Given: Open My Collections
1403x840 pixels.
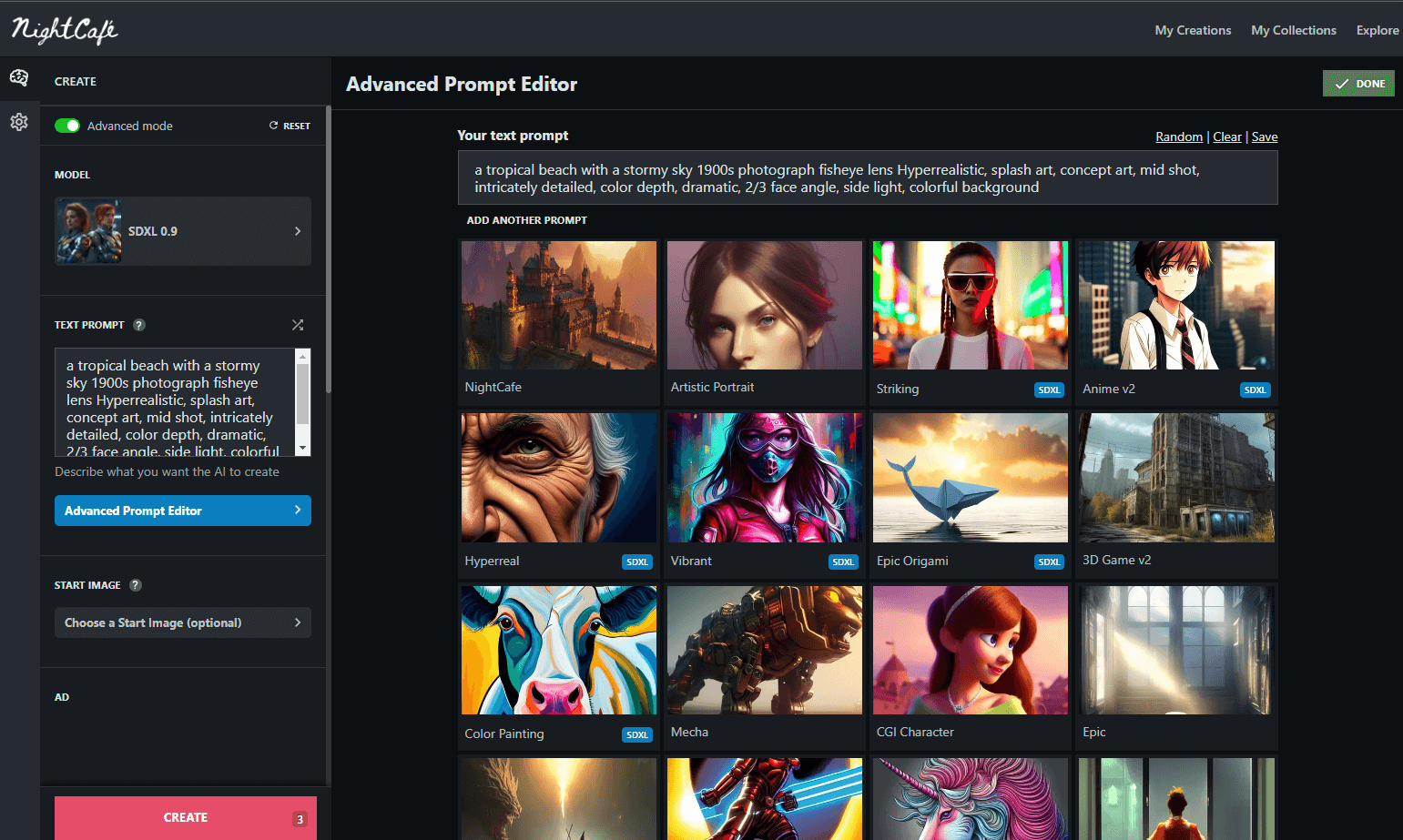Looking at the screenshot, I should point(1294,30).
